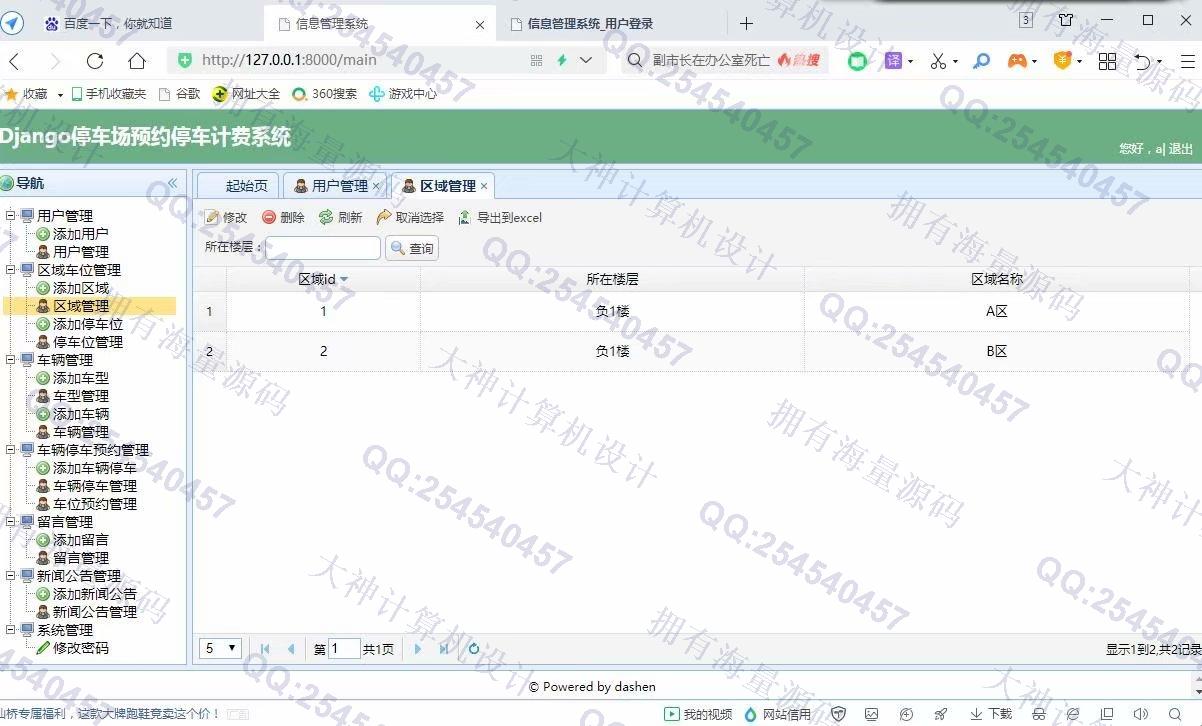Click the 删除 delete toolbar button
The image size is (1202, 726).
tap(283, 217)
